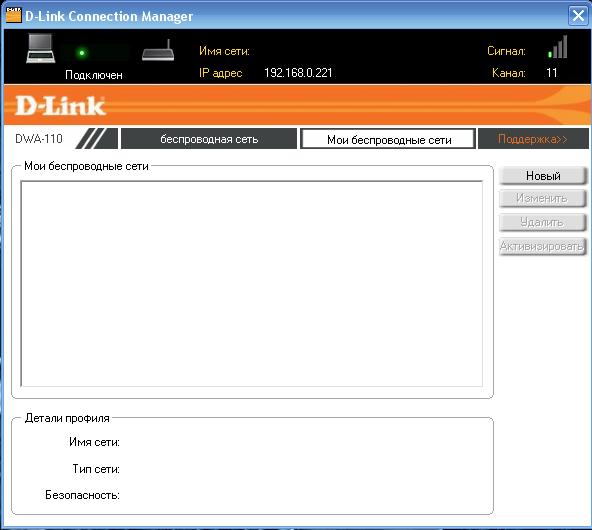
Task: Select the Мои беспроводные сети tab
Action: coord(388,139)
